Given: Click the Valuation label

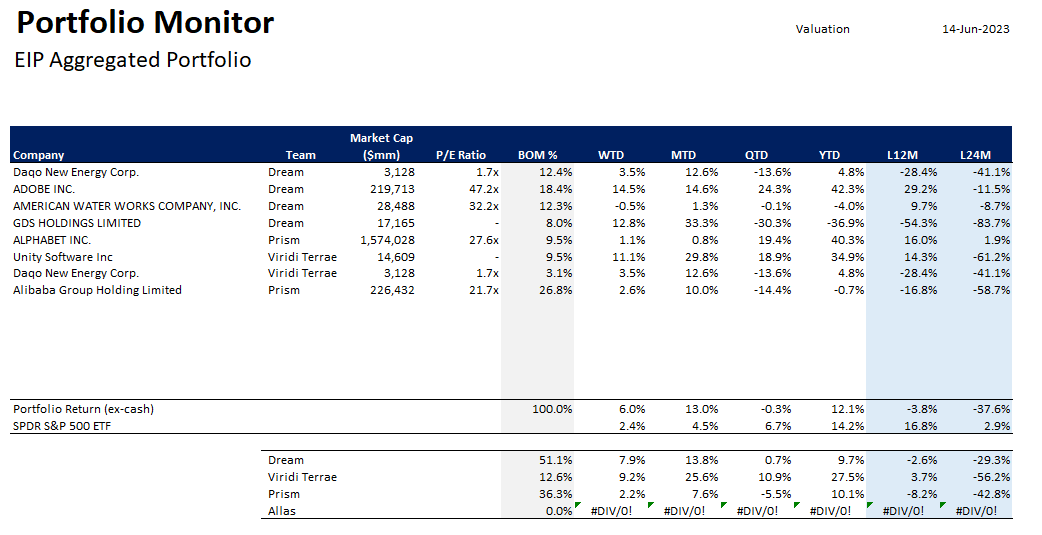Looking at the screenshot, I should click(823, 29).
